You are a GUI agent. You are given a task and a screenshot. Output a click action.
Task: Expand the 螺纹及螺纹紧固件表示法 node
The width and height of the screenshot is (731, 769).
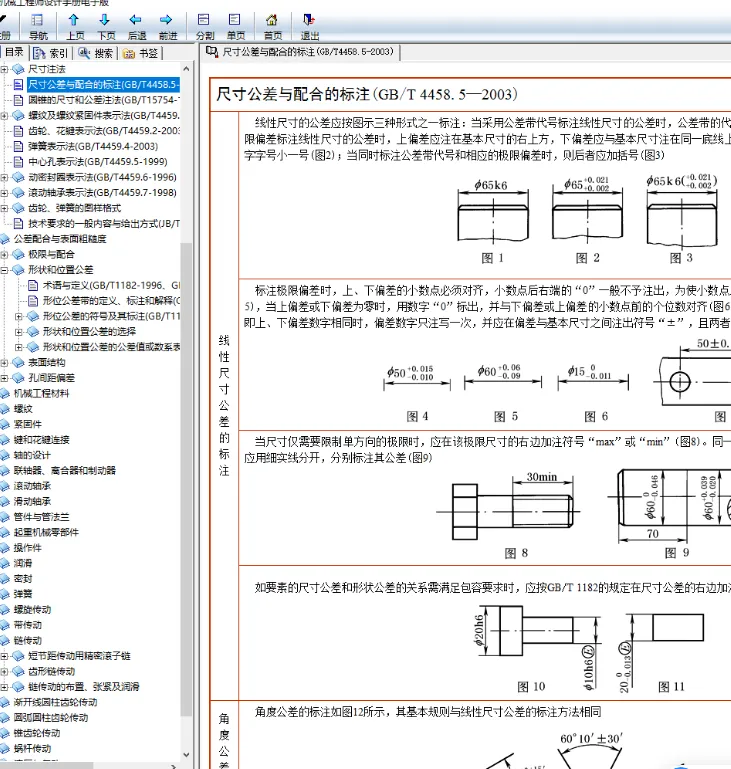pos(4,116)
